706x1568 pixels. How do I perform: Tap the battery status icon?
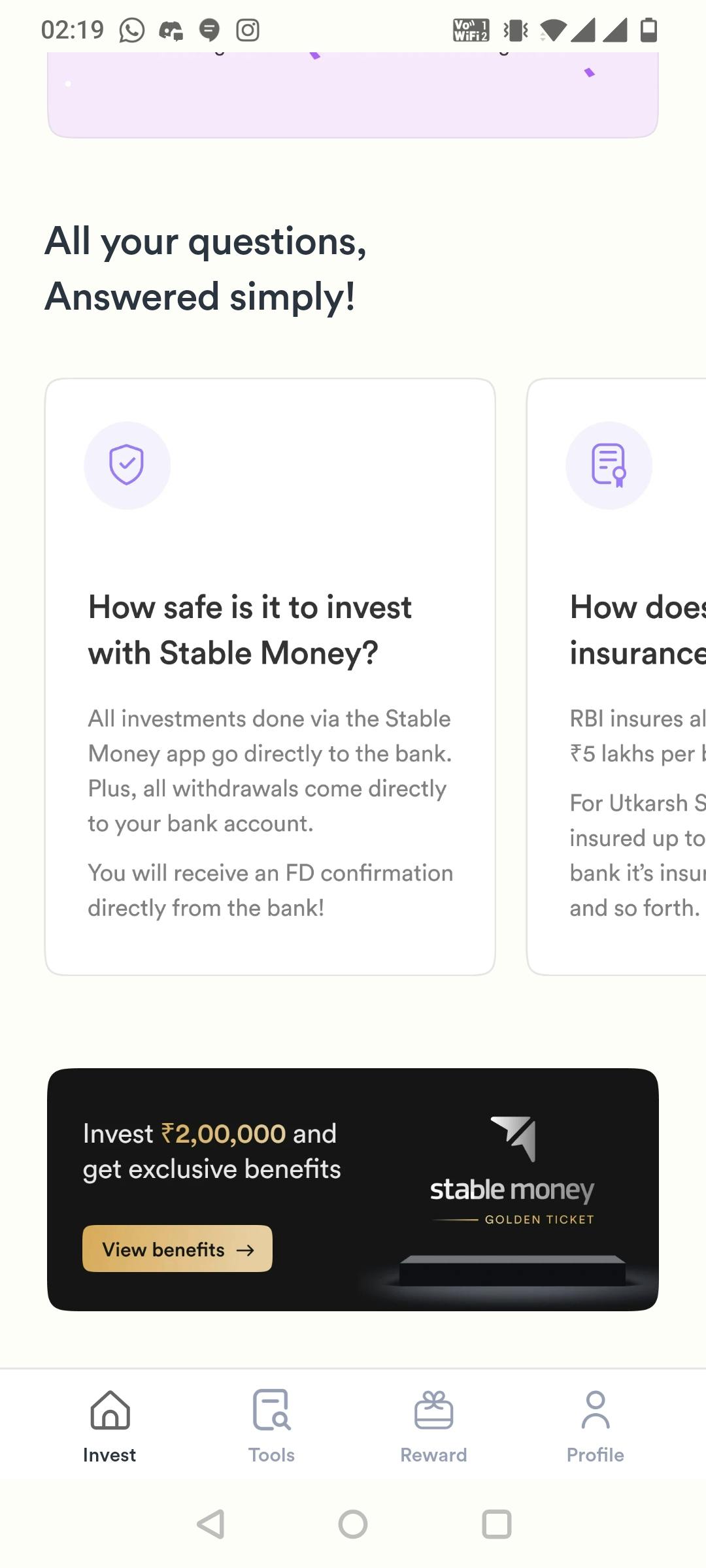click(648, 30)
